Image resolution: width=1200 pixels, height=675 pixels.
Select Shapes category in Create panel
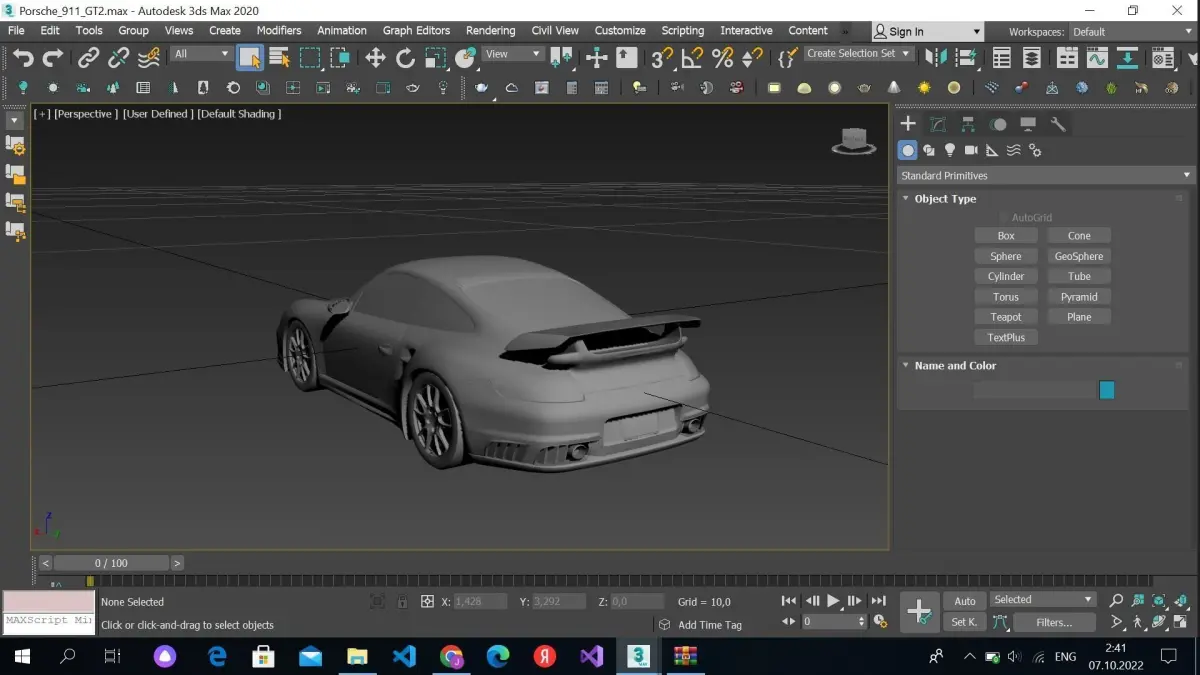(929, 150)
